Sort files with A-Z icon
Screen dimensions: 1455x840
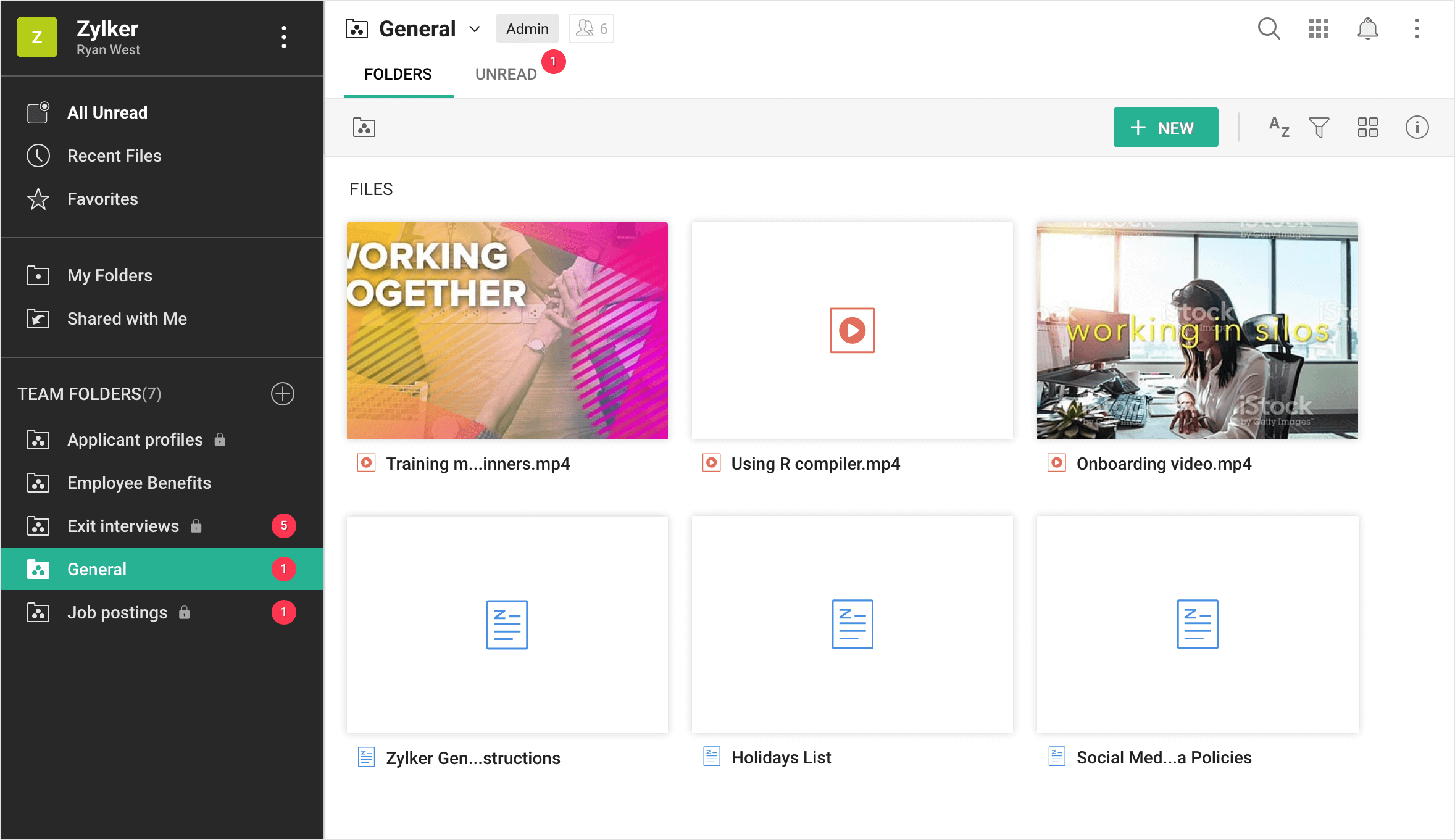click(1279, 127)
